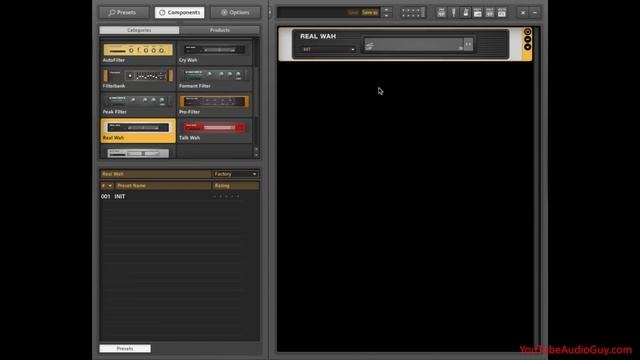
Task: Toggle the Real Wah pedal switch
Action: pyautogui.click(x=468, y=44)
